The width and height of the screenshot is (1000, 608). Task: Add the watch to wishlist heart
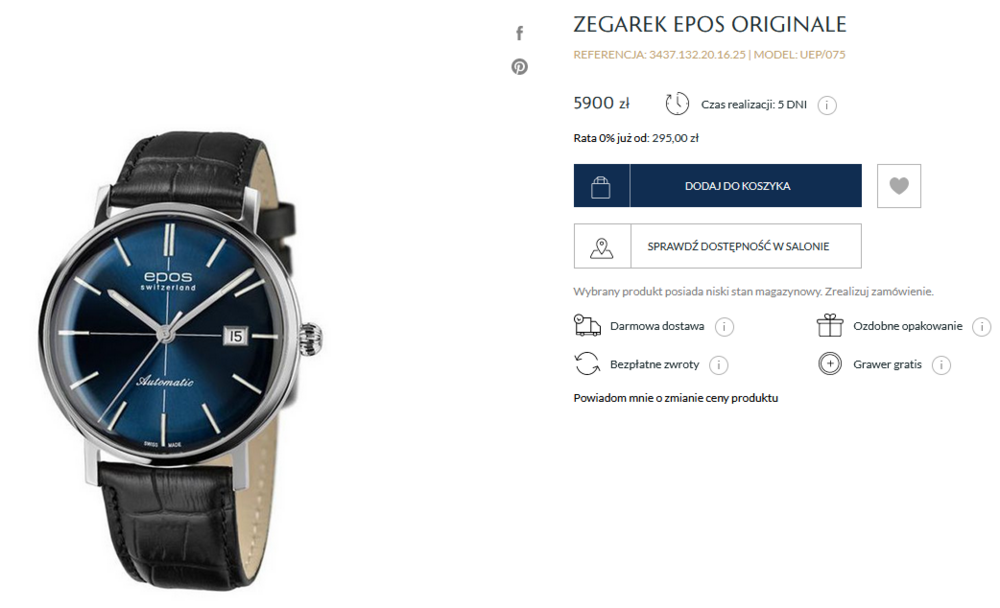pyautogui.click(x=899, y=186)
